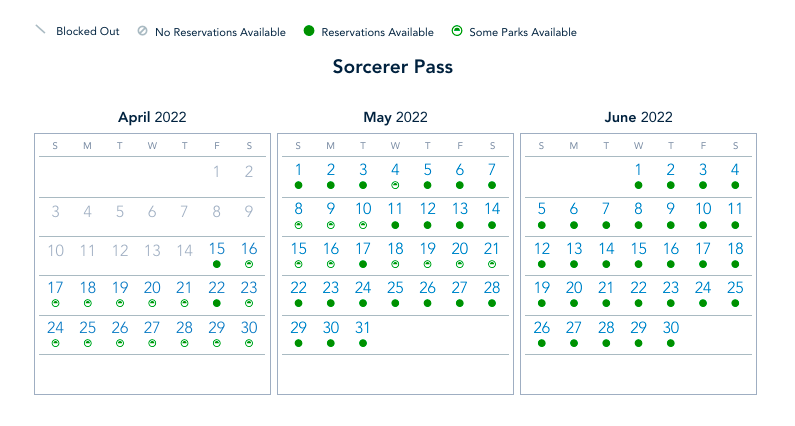Image resolution: width=795 pixels, height=426 pixels.
Task: Choose May 31 in the calendar
Action: tap(363, 327)
